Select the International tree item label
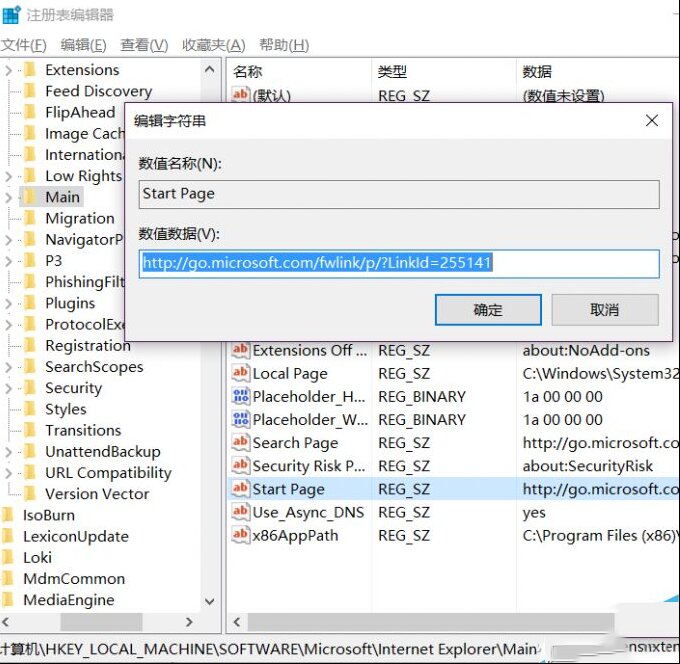Viewport: 680px width, 664px height. (85, 155)
